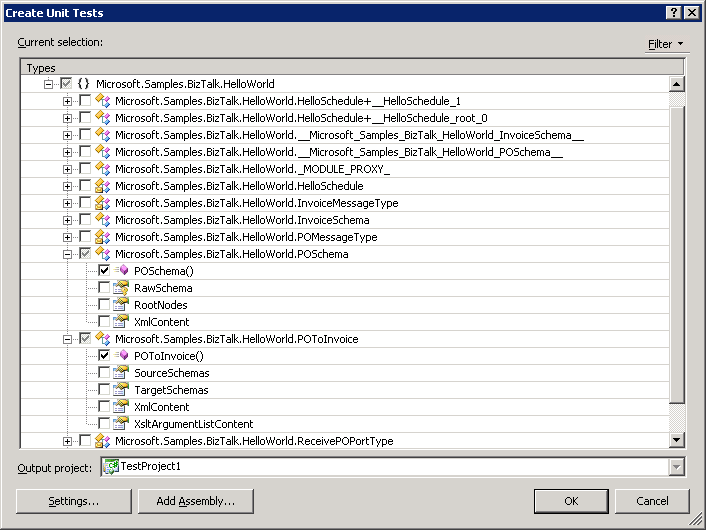Image resolution: width=706 pixels, height=530 pixels.
Task: Collapse the HelloWorld.POSchema node
Action: 67,254
